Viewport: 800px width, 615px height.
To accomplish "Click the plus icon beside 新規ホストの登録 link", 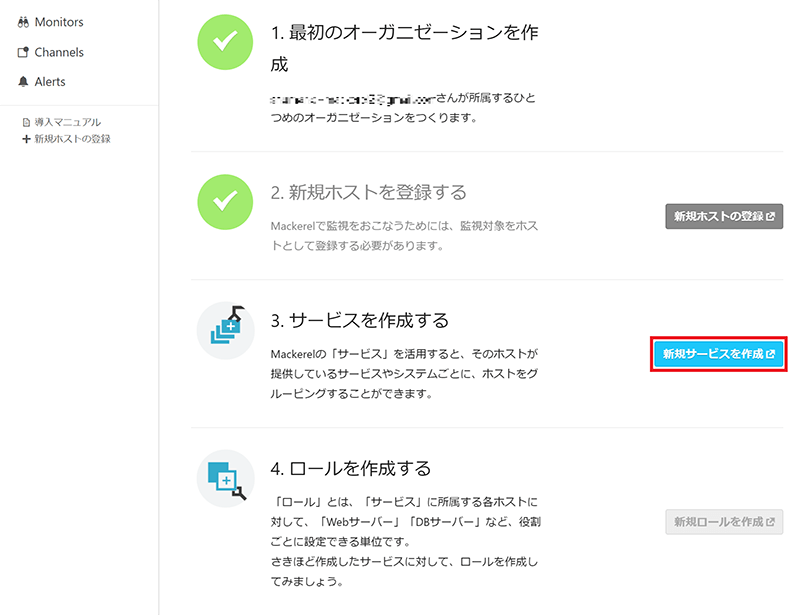I will point(27,139).
